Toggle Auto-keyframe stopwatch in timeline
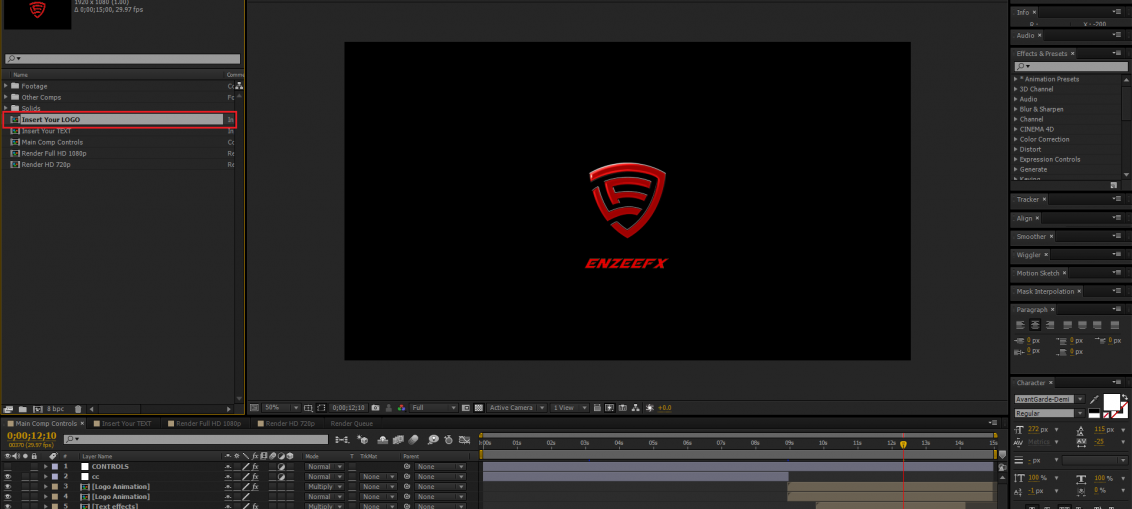 (x=448, y=440)
